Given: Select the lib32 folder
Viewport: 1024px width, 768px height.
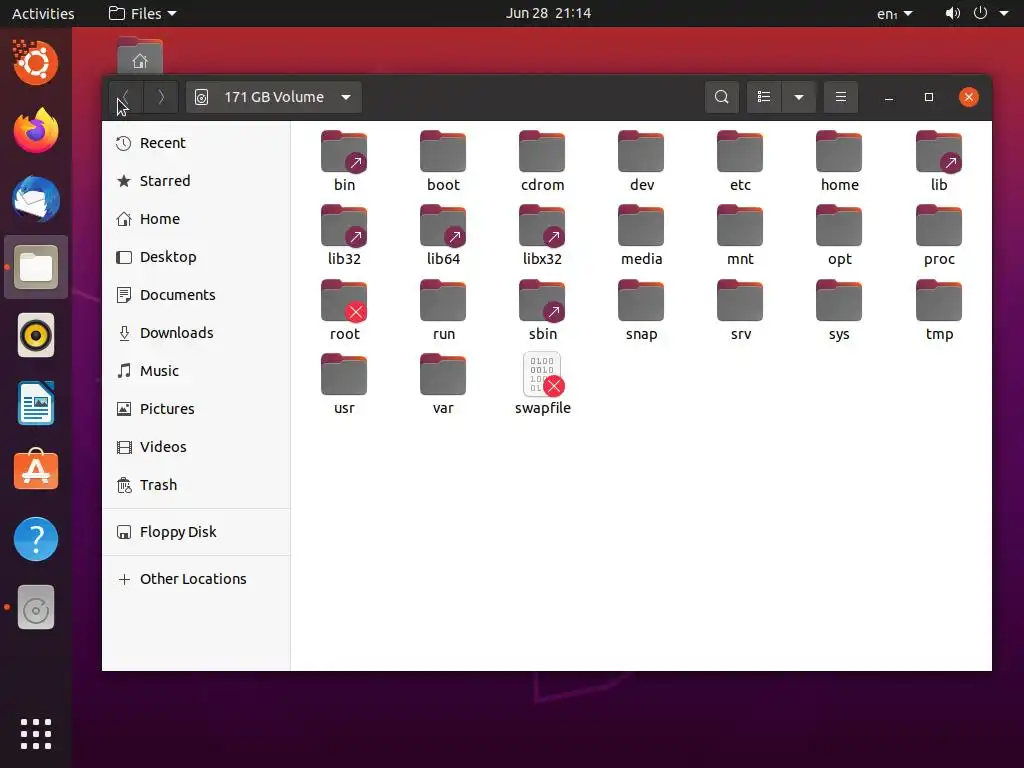Looking at the screenshot, I should coord(344,236).
